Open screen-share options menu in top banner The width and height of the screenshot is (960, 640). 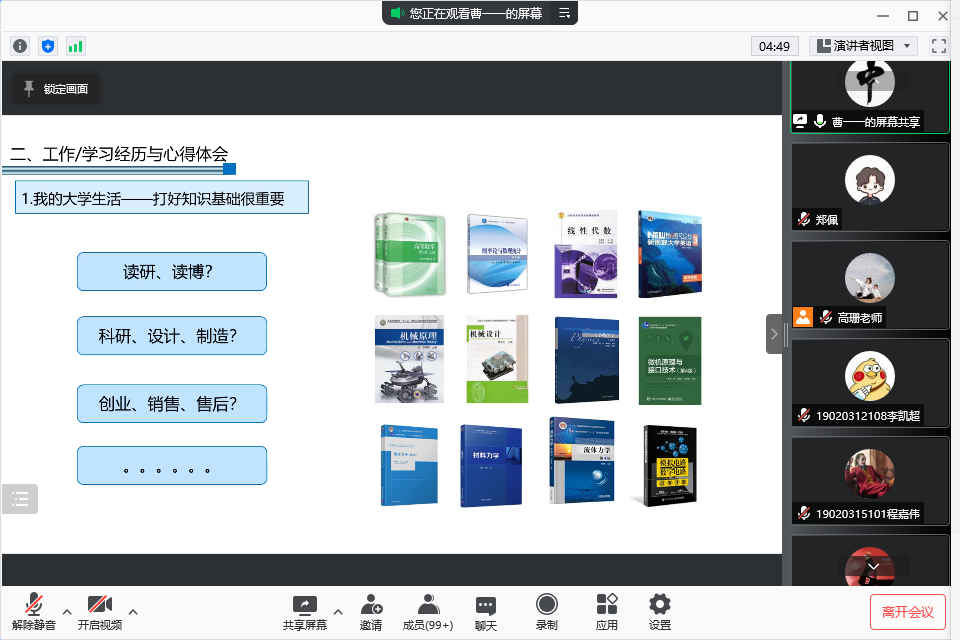tap(564, 13)
